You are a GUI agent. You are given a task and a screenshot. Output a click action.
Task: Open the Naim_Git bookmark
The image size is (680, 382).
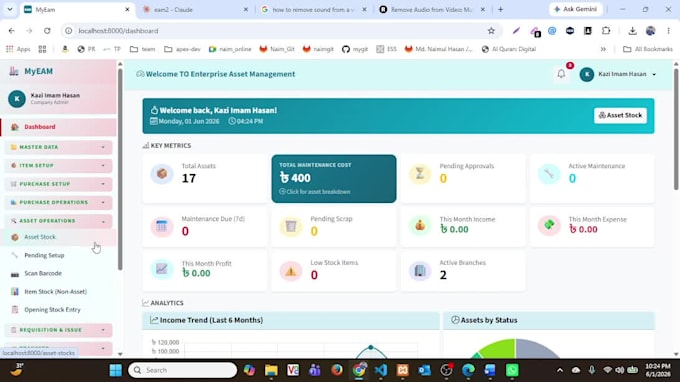click(x=277, y=49)
